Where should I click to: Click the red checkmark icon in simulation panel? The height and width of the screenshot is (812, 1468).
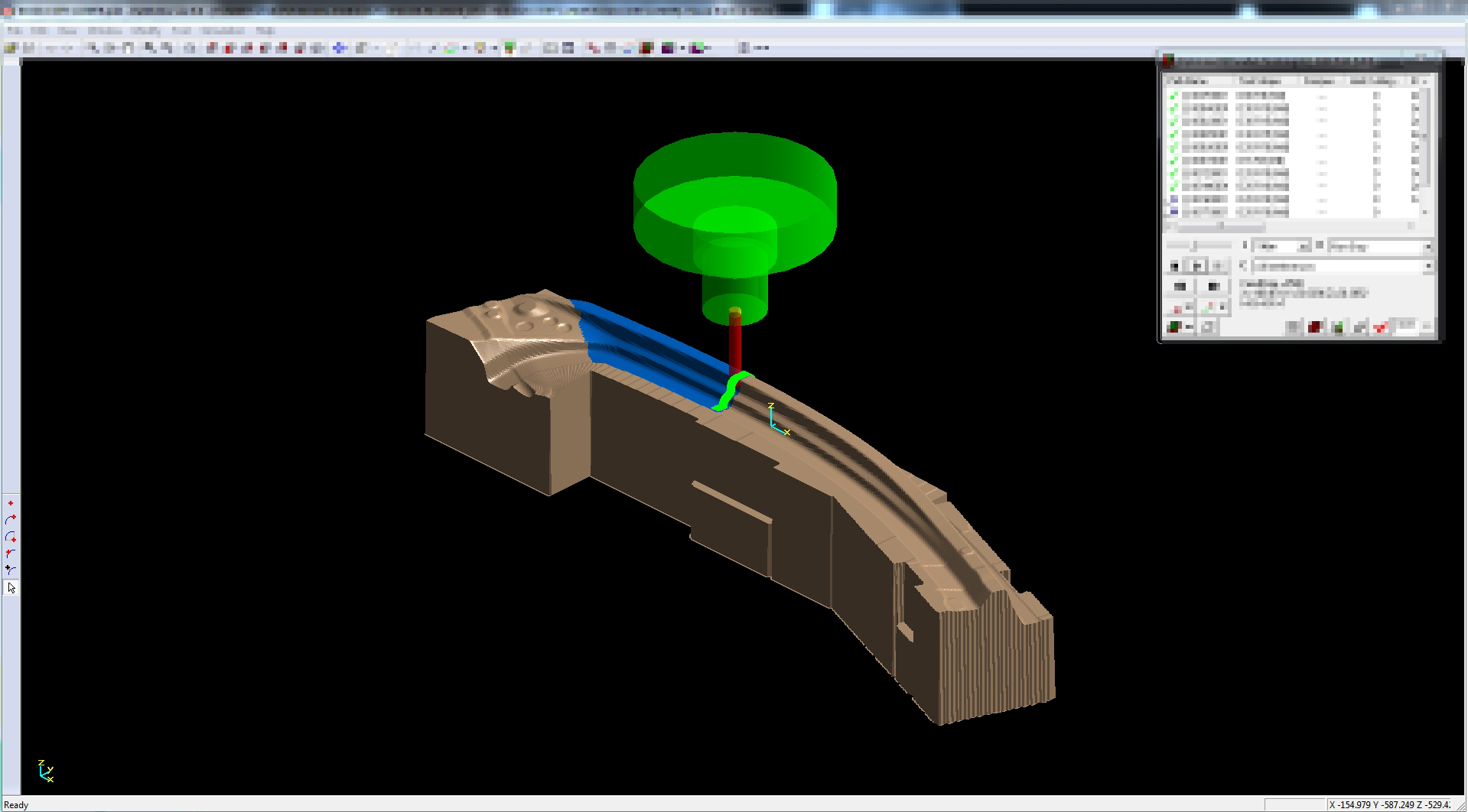[x=1381, y=326]
